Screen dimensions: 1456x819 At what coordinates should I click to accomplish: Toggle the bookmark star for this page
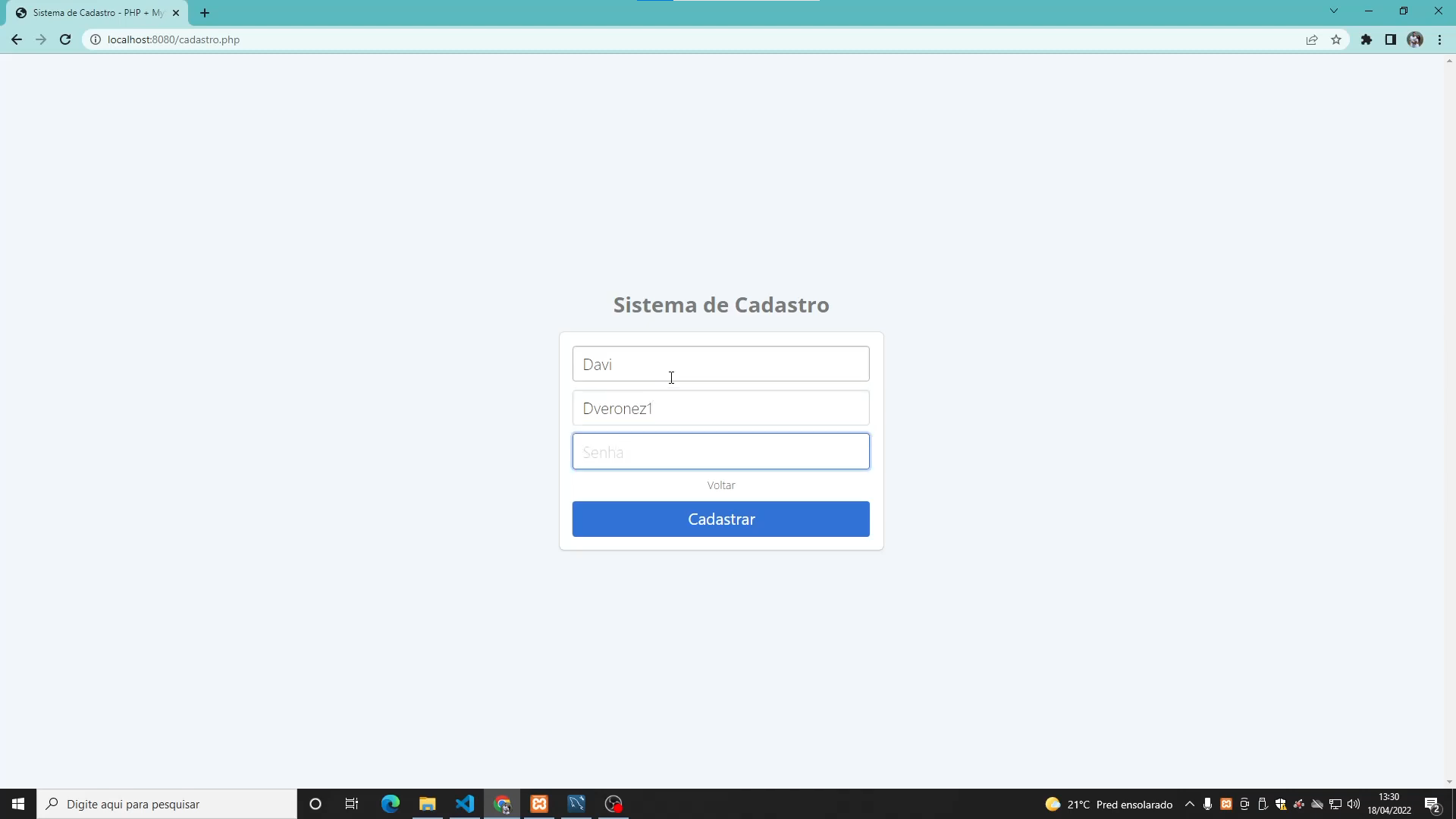pyautogui.click(x=1336, y=39)
